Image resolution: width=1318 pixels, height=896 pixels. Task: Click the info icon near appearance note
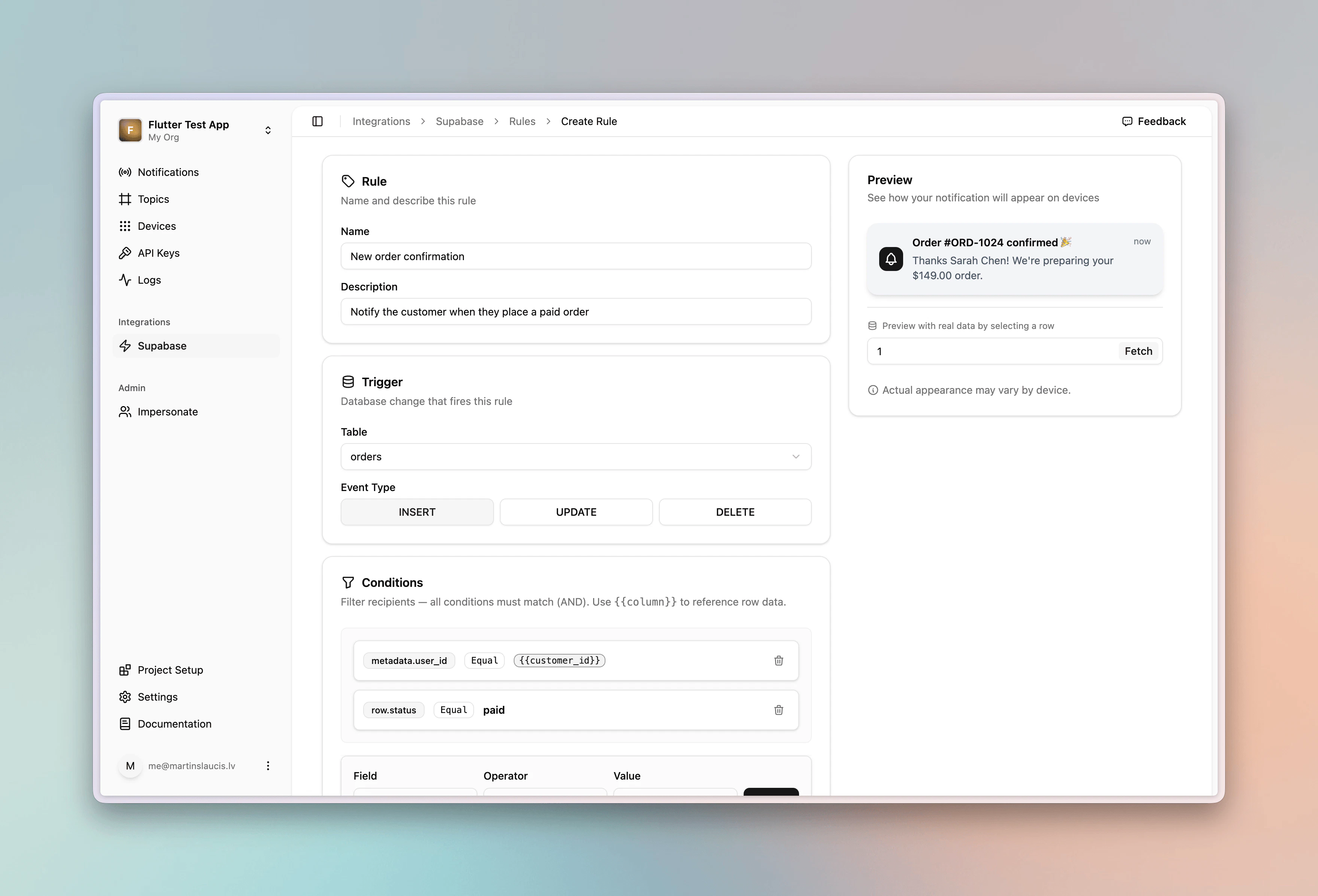point(873,390)
